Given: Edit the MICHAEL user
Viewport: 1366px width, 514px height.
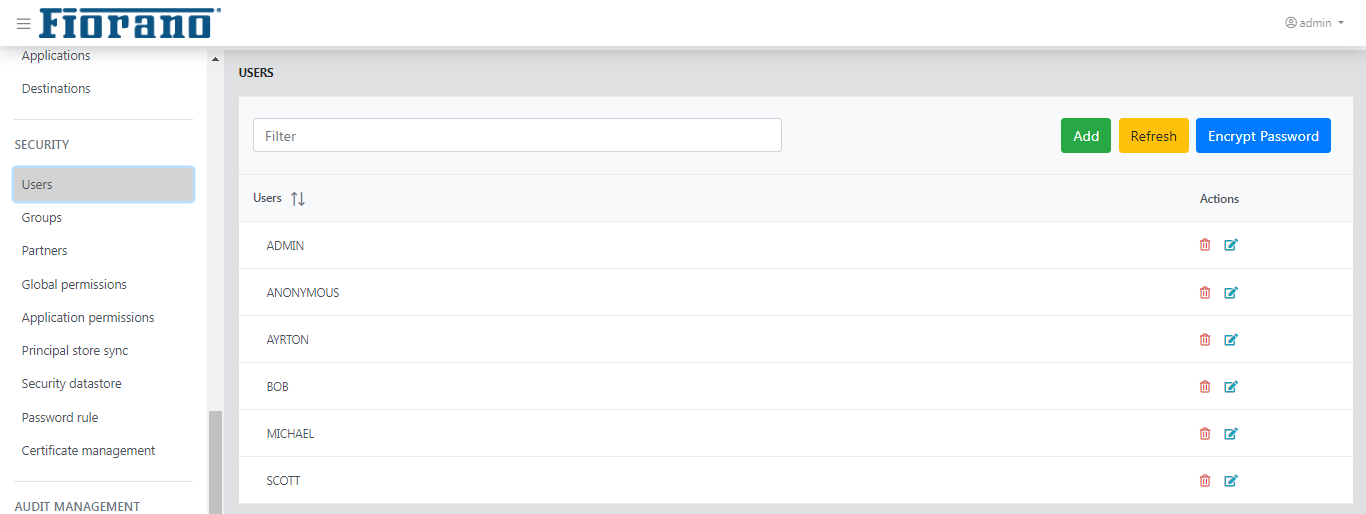Looking at the screenshot, I should [1231, 433].
